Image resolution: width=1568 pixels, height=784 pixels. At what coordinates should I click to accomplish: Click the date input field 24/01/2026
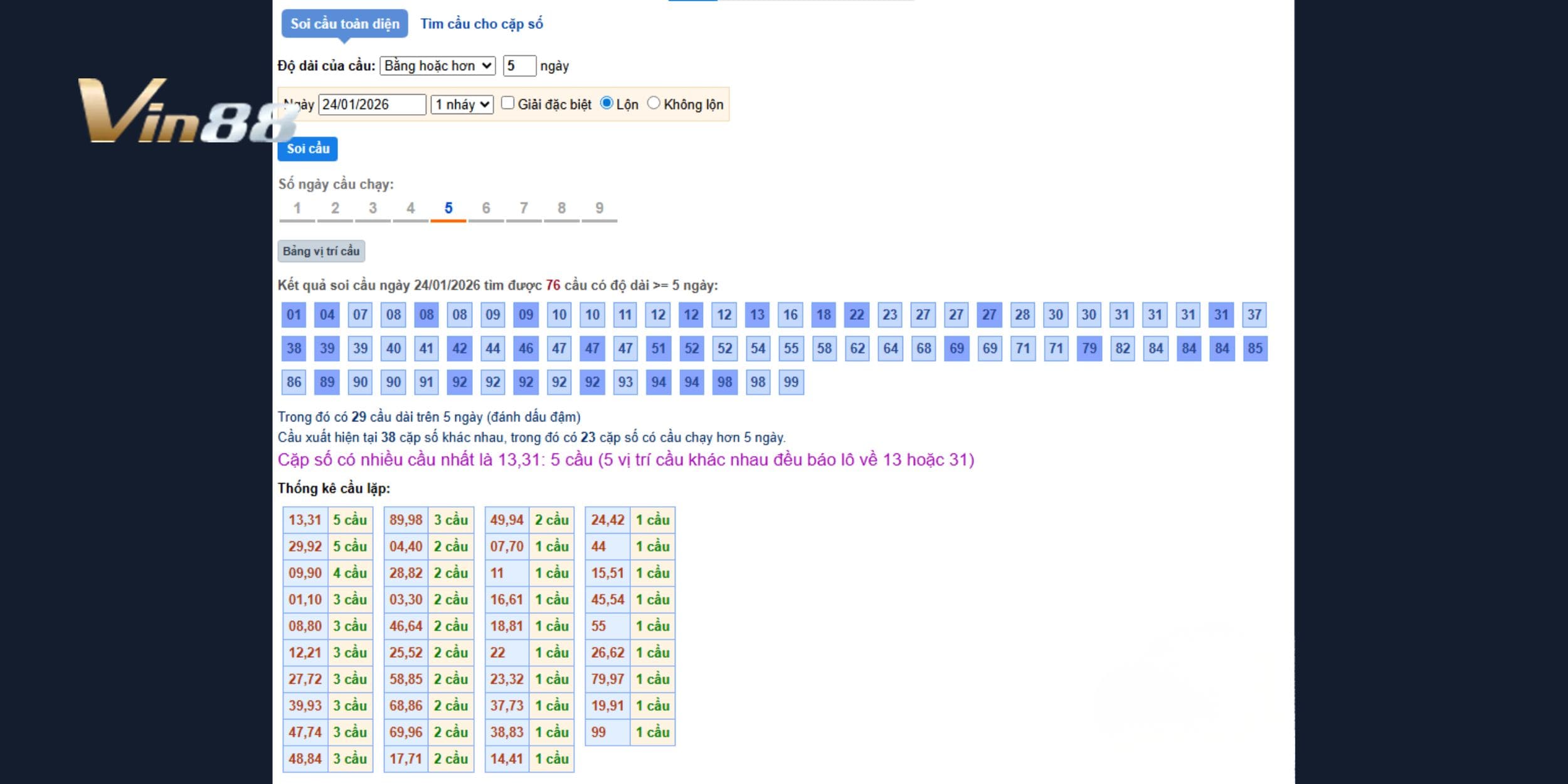click(372, 105)
